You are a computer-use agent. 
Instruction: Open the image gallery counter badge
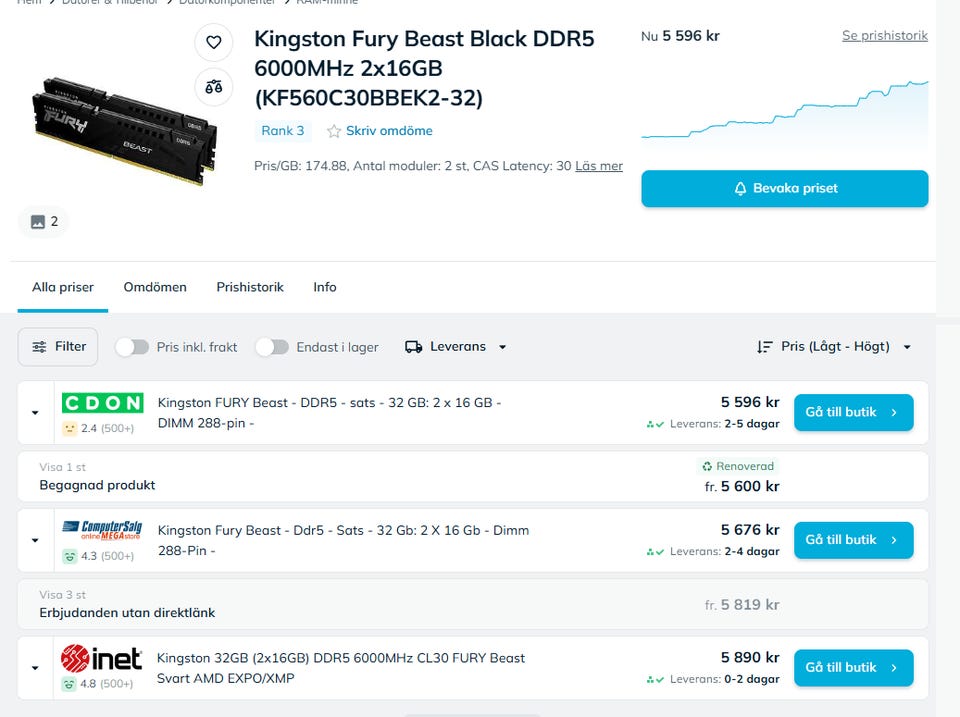(x=43, y=222)
